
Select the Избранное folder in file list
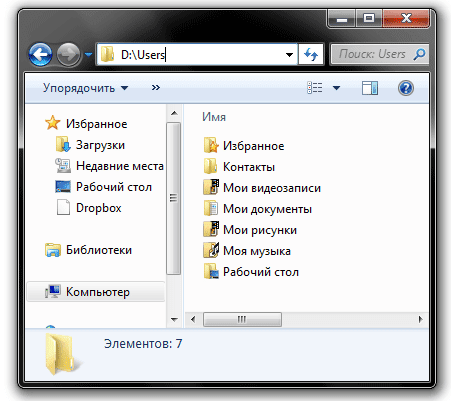[x=244, y=146]
